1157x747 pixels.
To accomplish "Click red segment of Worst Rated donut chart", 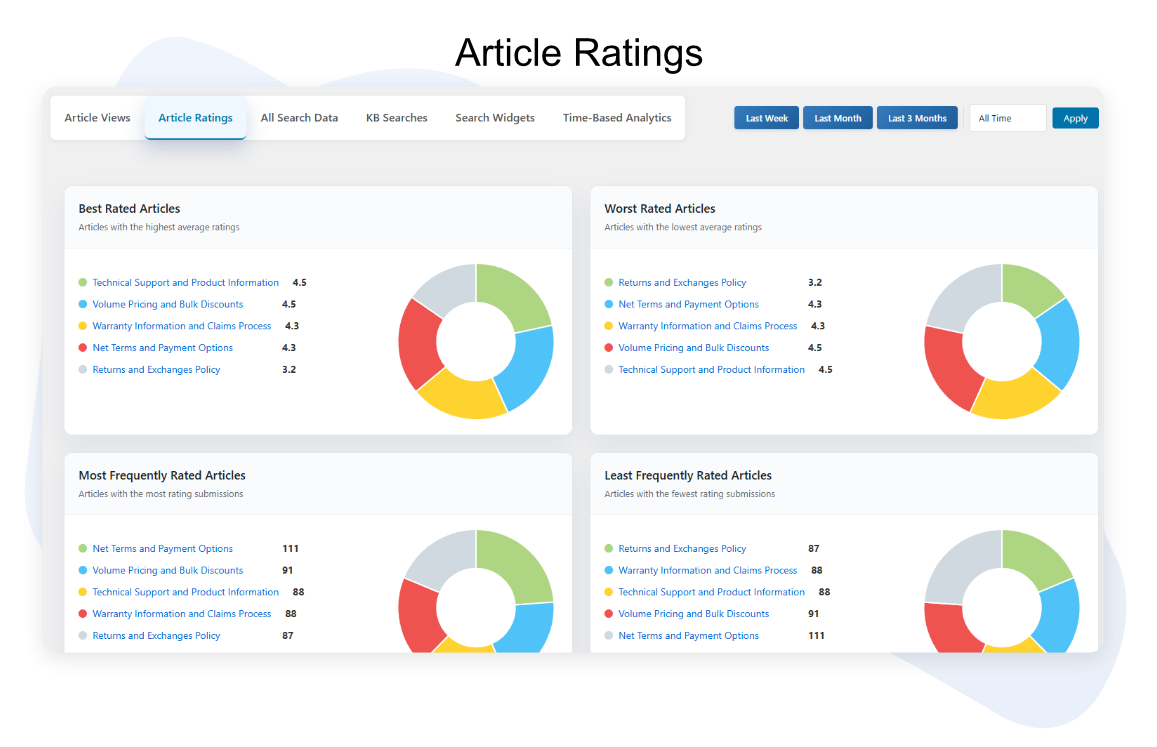I will click(946, 363).
